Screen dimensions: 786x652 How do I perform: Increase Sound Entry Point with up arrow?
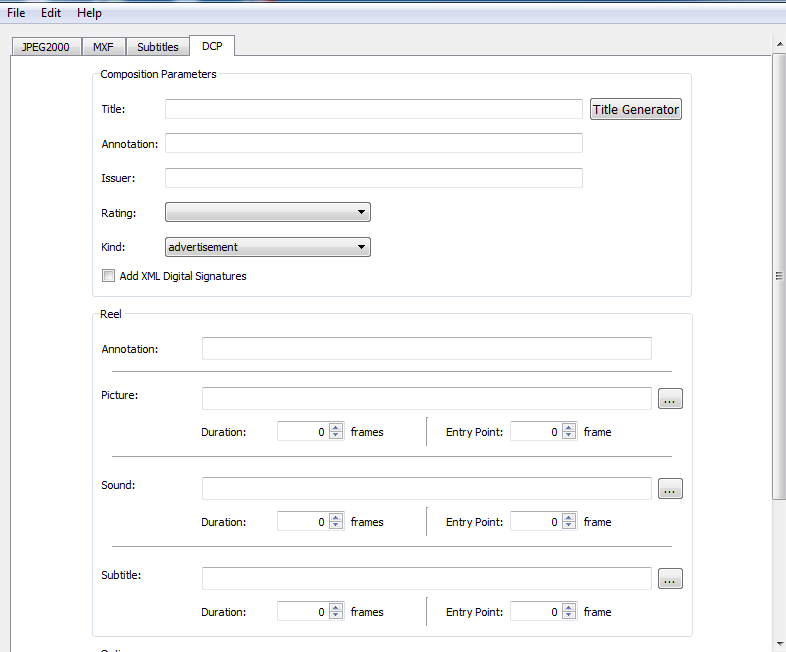tap(569, 518)
